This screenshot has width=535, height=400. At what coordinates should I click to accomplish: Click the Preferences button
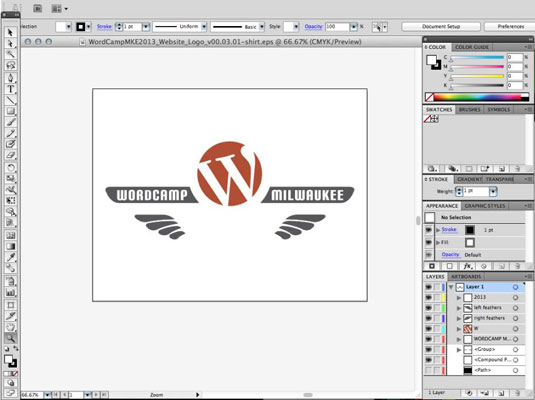pyautogui.click(x=510, y=27)
